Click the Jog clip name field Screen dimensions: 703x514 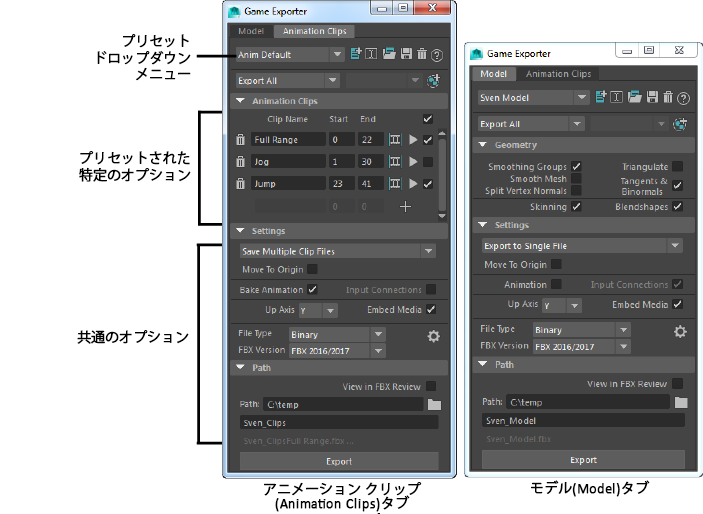[x=288, y=161]
